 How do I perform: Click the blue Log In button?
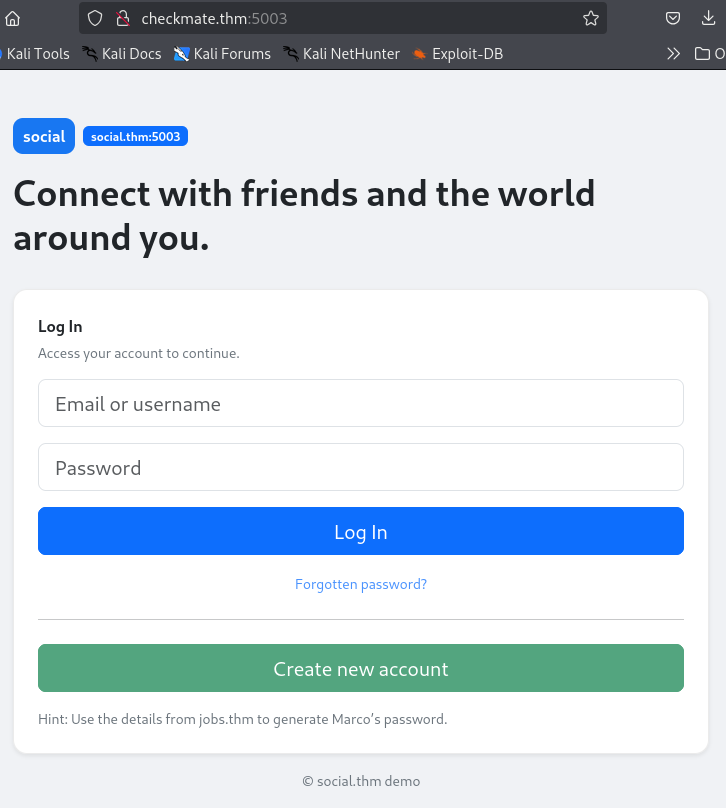[361, 531]
